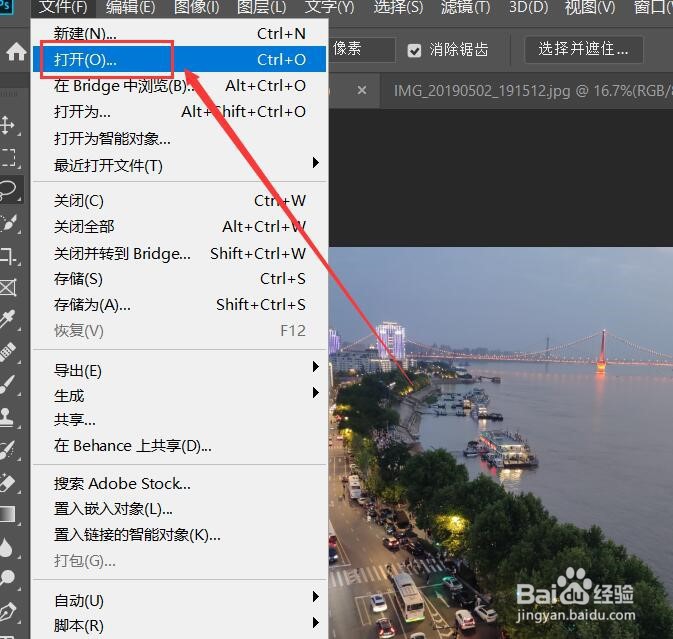
Task: Click the Home icon
Action: click(x=16, y=52)
